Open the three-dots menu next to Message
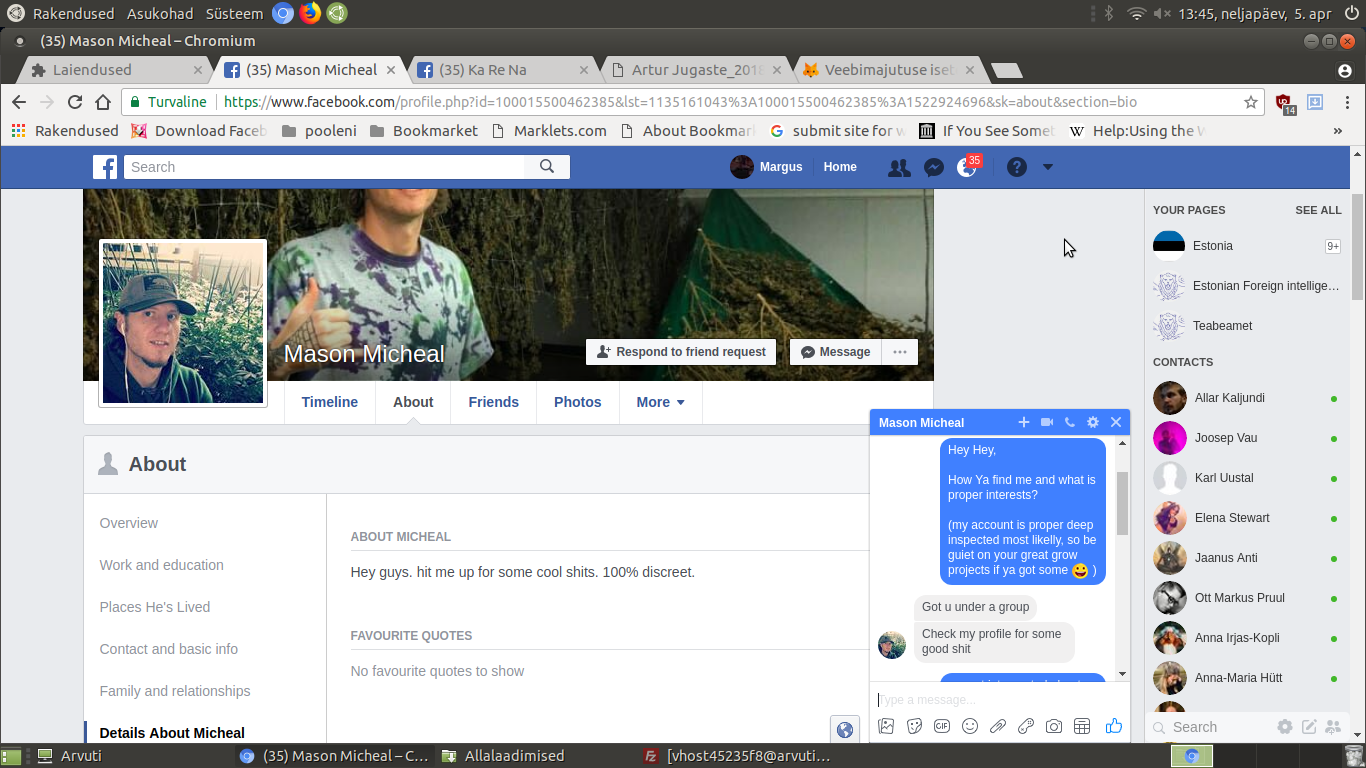Viewport: 1366px width, 768px height. [x=900, y=352]
